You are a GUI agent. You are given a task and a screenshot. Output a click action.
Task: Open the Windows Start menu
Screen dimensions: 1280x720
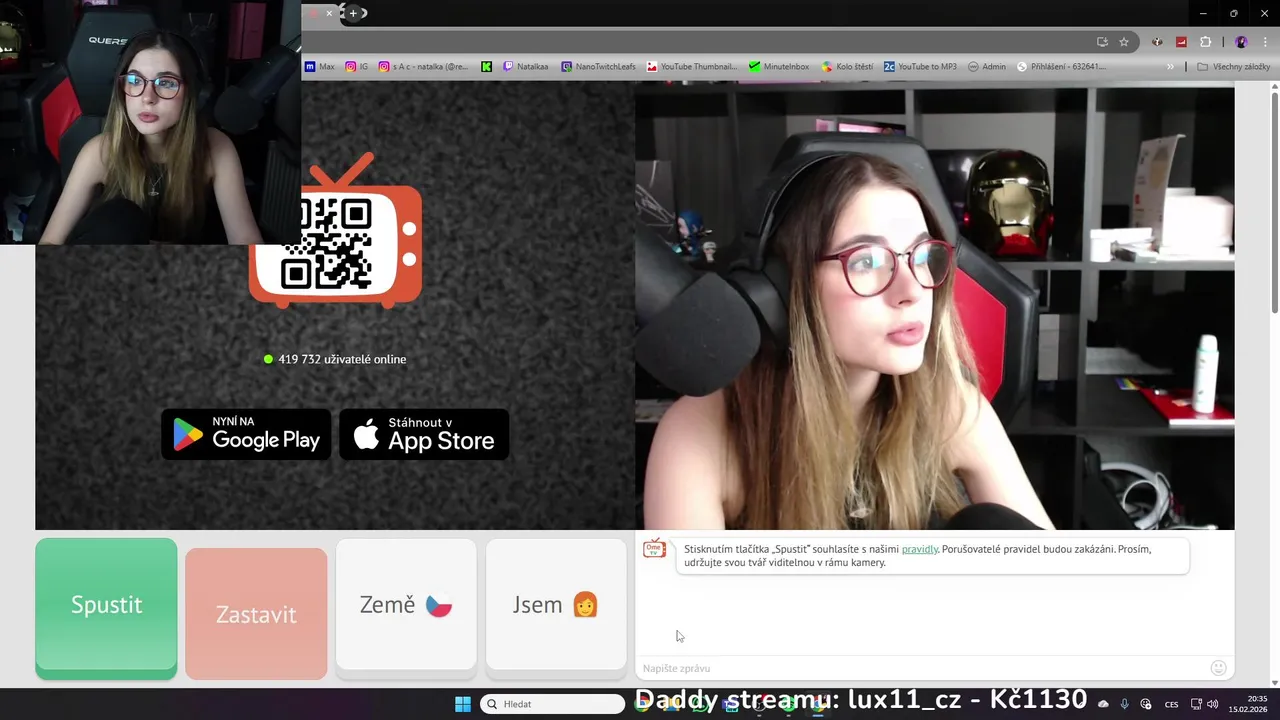[x=462, y=704]
